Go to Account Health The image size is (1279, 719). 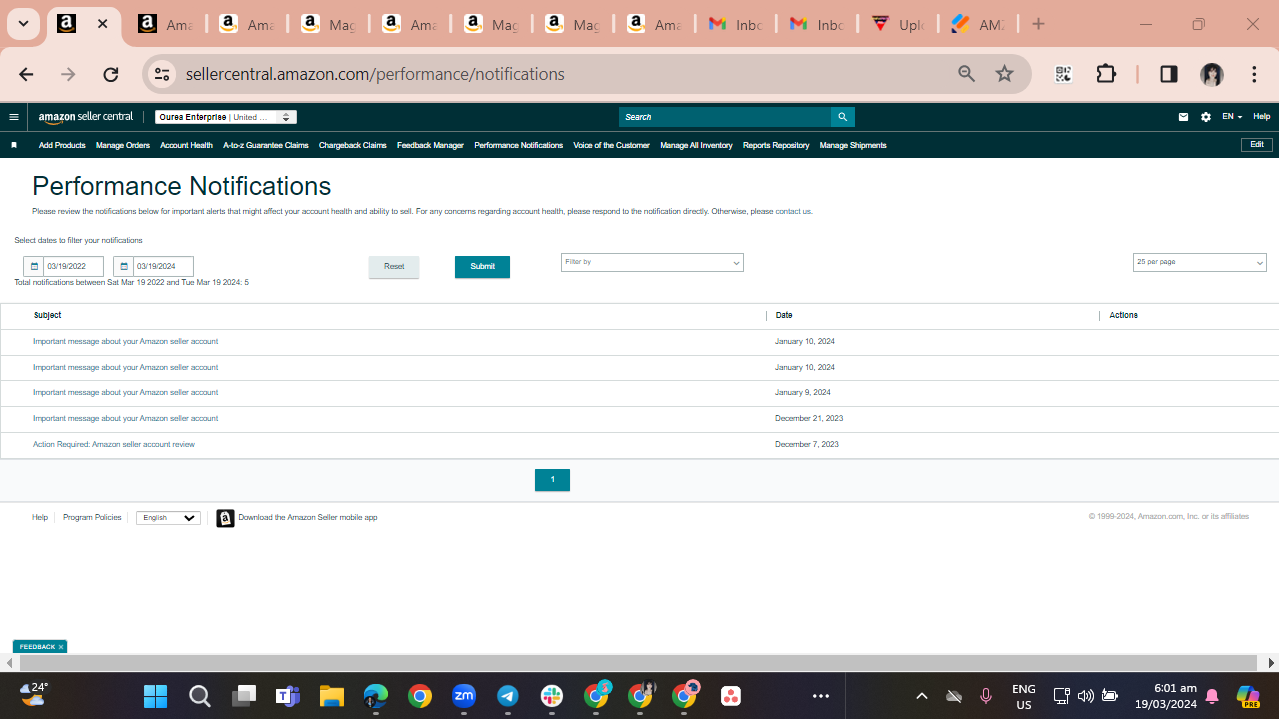click(186, 145)
